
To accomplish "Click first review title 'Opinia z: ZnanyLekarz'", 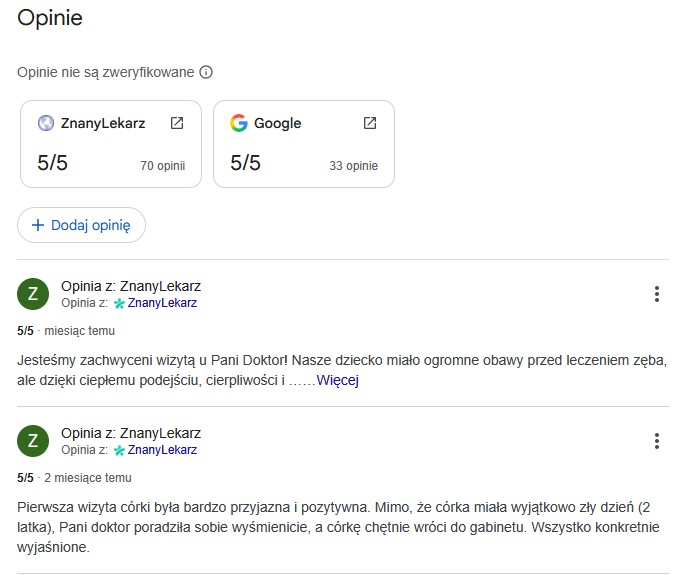I will click(131, 286).
